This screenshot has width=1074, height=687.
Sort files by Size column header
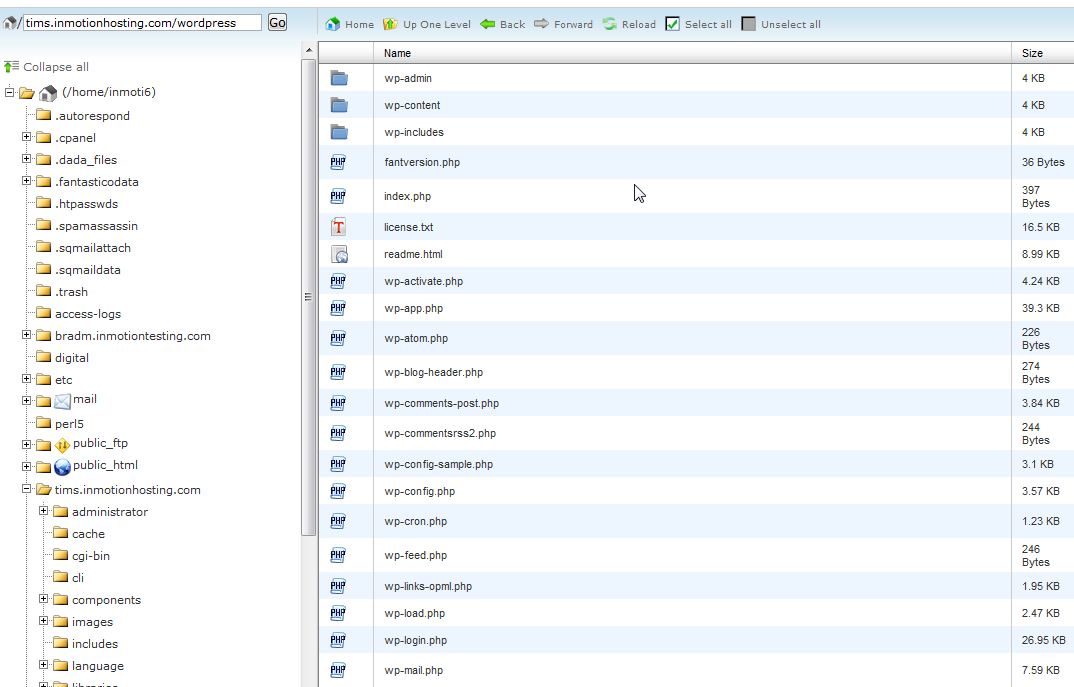coord(1032,53)
